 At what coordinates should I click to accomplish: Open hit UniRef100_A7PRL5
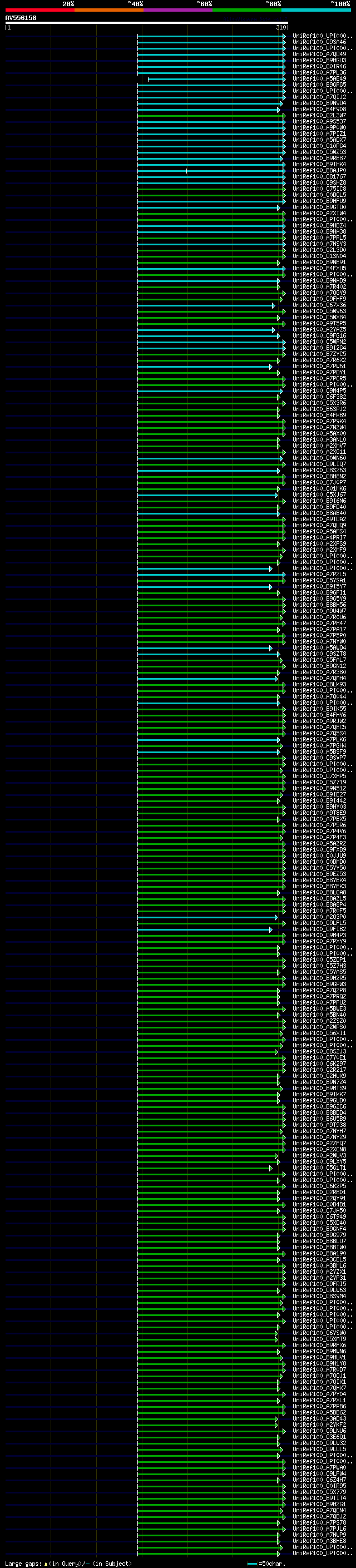click(319, 238)
